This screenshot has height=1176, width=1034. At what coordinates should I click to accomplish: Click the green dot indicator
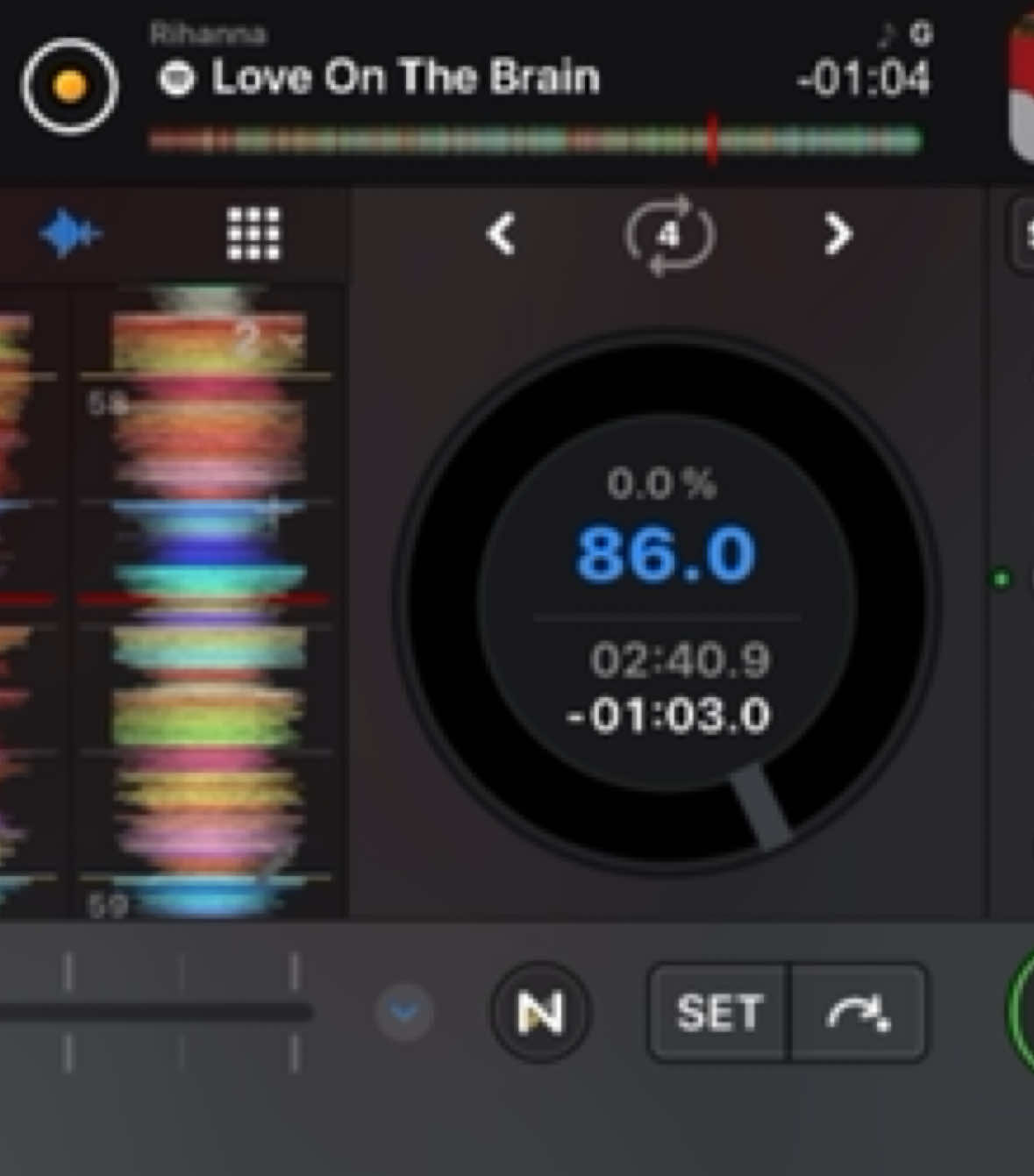pyautogui.click(x=1001, y=579)
